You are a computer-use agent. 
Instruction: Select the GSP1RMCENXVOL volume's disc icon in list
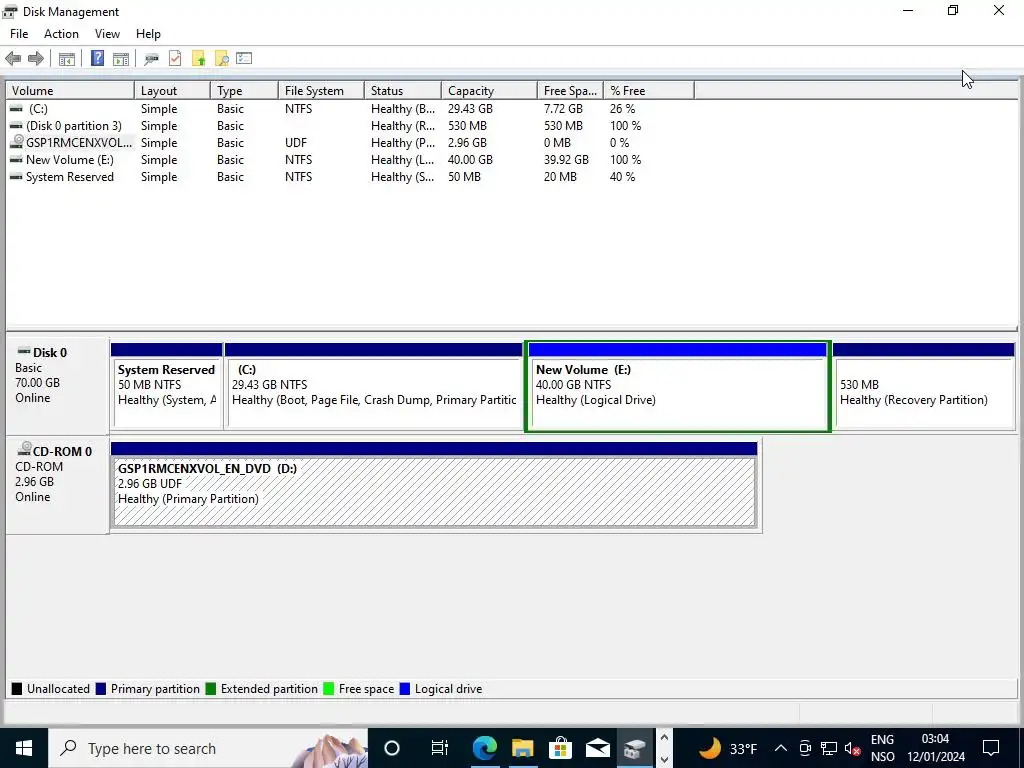click(17, 142)
